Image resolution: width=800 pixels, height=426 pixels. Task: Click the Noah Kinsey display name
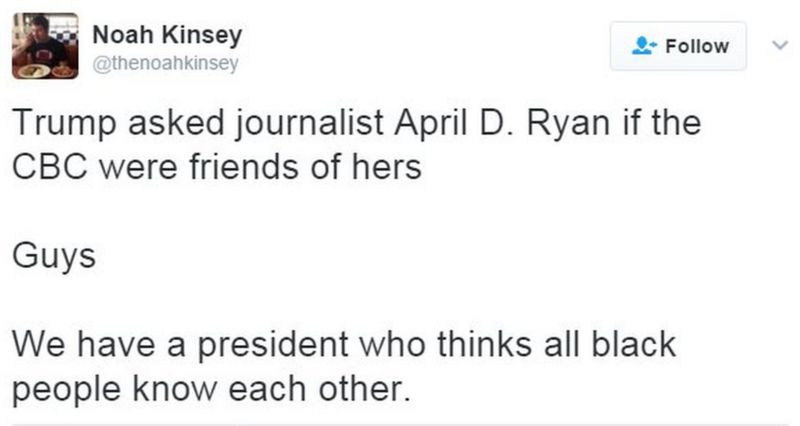166,34
